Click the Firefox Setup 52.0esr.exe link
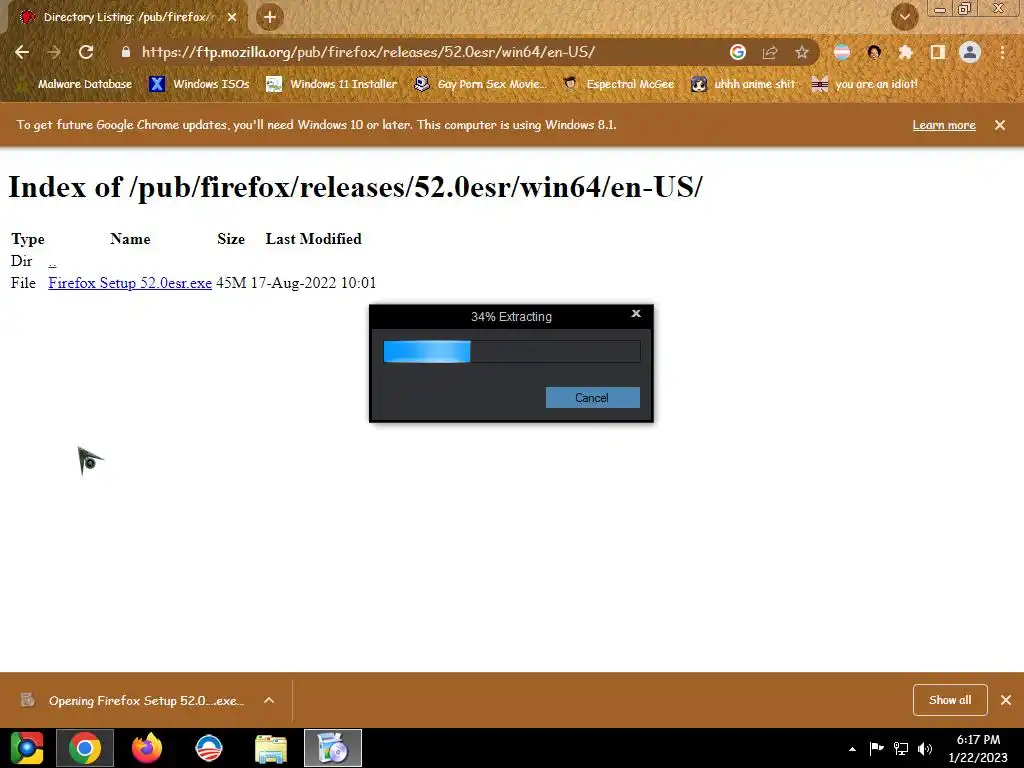Screen dimensions: 1024x768 pyautogui.click(x=130, y=283)
